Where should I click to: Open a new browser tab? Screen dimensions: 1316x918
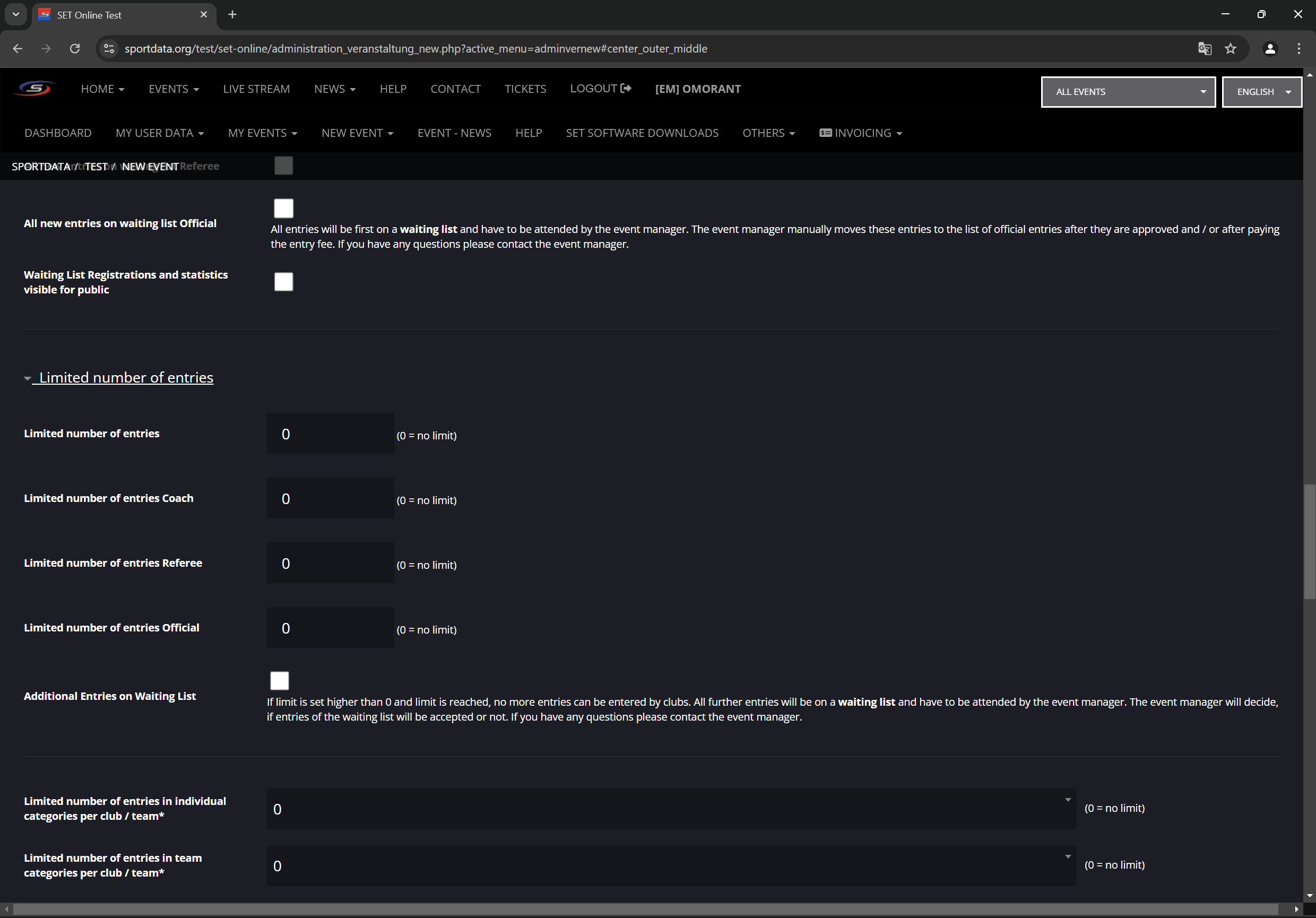coord(232,15)
